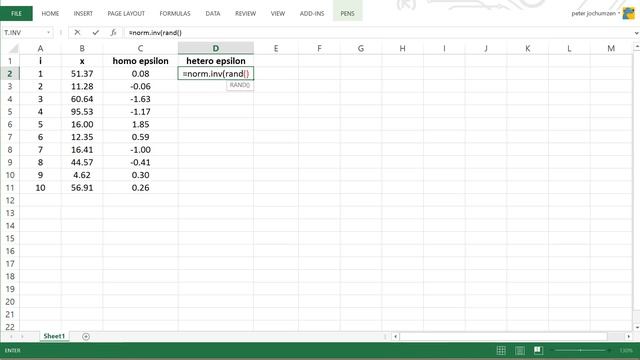The height and width of the screenshot is (360, 640).
Task: Adjust the zoom slider in status bar
Action: pyautogui.click(x=580, y=350)
